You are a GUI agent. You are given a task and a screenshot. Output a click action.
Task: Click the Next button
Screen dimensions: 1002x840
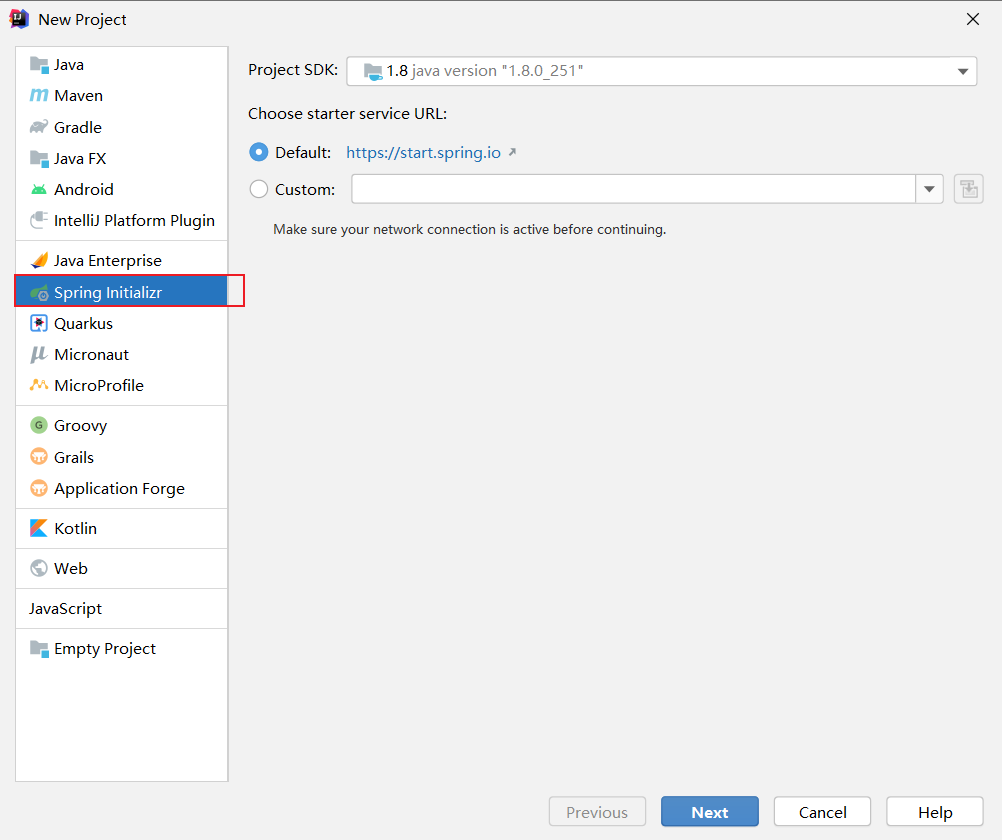click(x=709, y=812)
